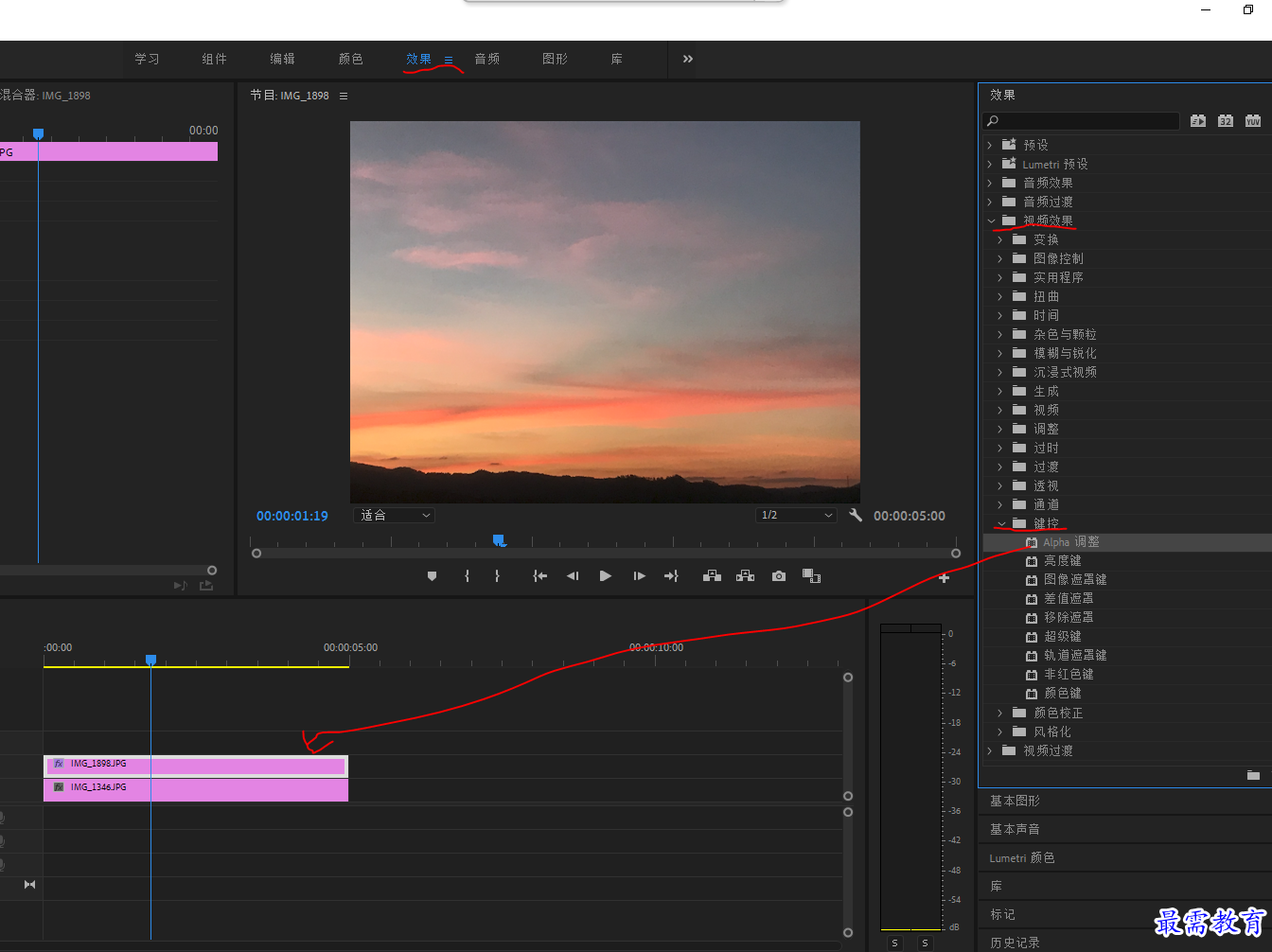Image resolution: width=1272 pixels, height=952 pixels.
Task: Open the 标记 panel
Action: click(1002, 914)
